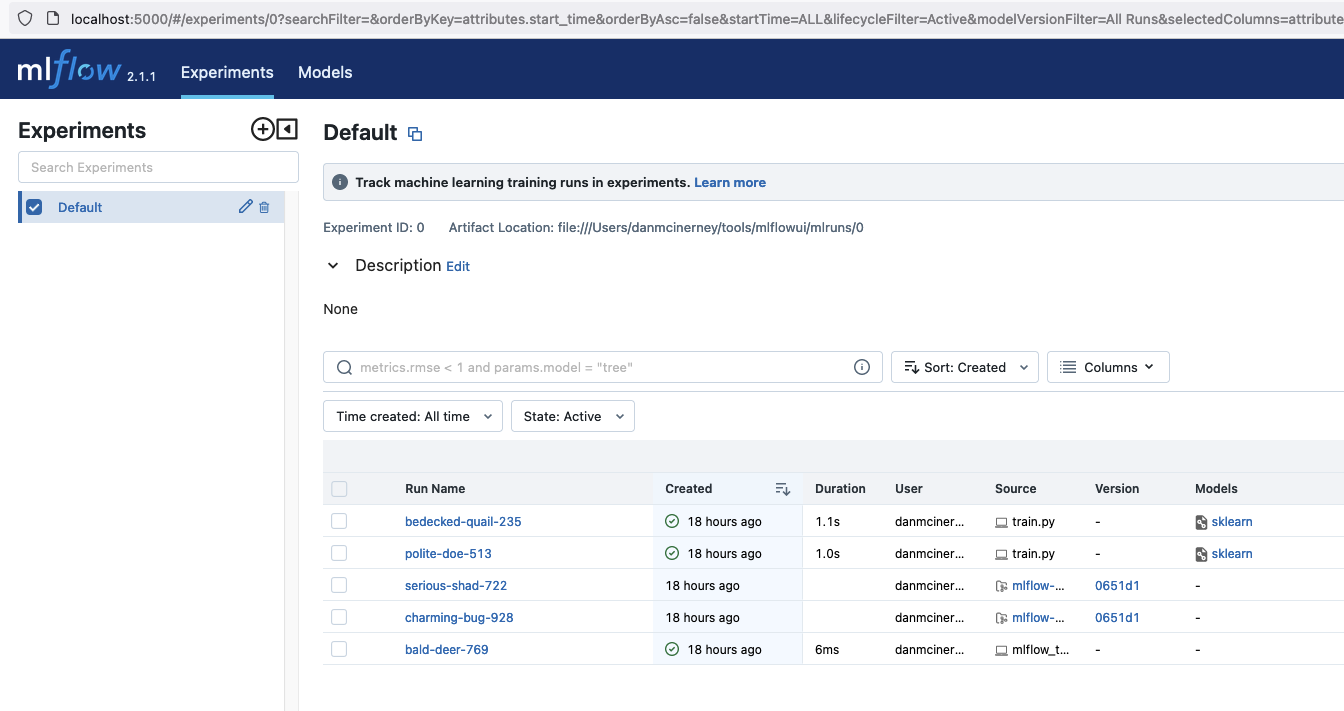The image size is (1344, 711).
Task: Open the Learn more link
Action: click(729, 182)
